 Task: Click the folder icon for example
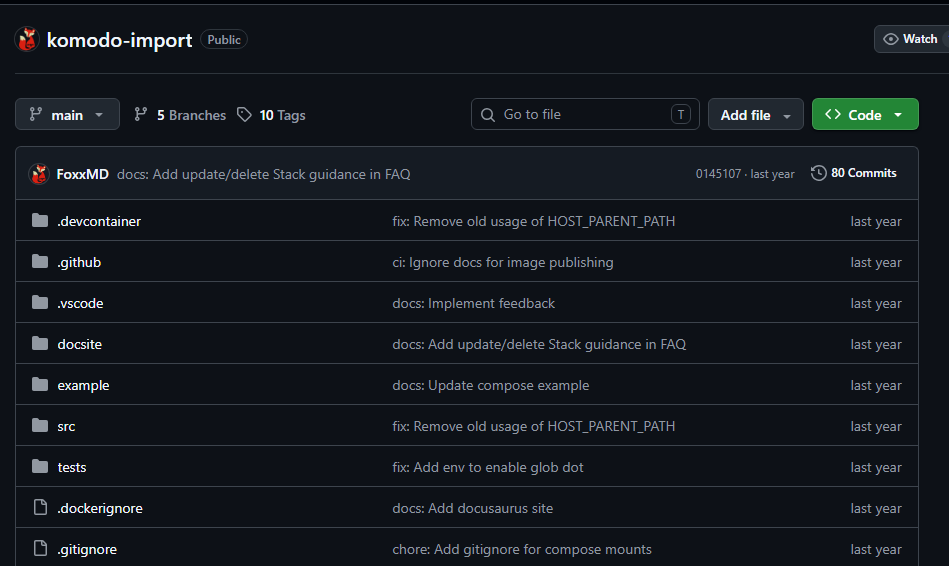(x=40, y=384)
